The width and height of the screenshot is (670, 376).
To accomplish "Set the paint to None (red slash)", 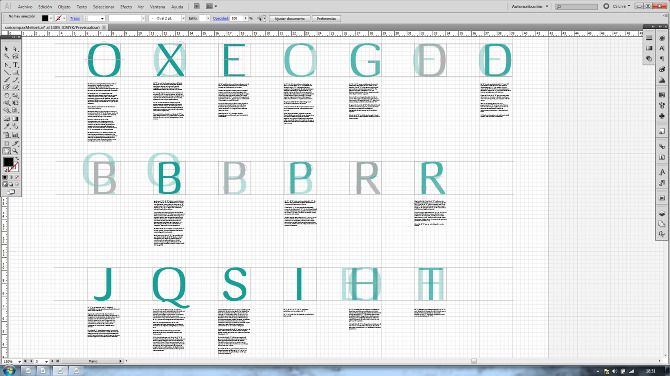I will (x=17, y=177).
